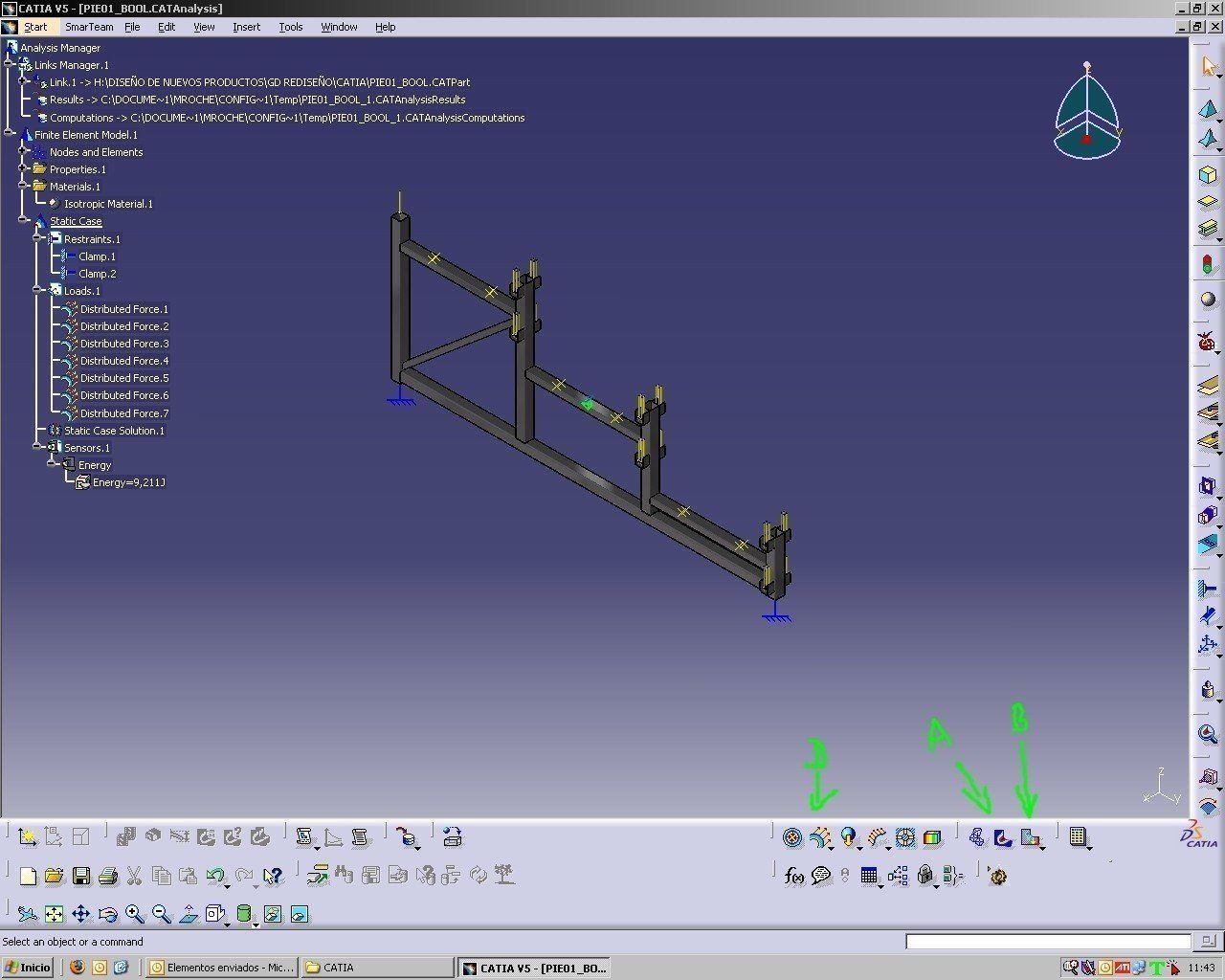Click the Normal View icon

(x=189, y=914)
